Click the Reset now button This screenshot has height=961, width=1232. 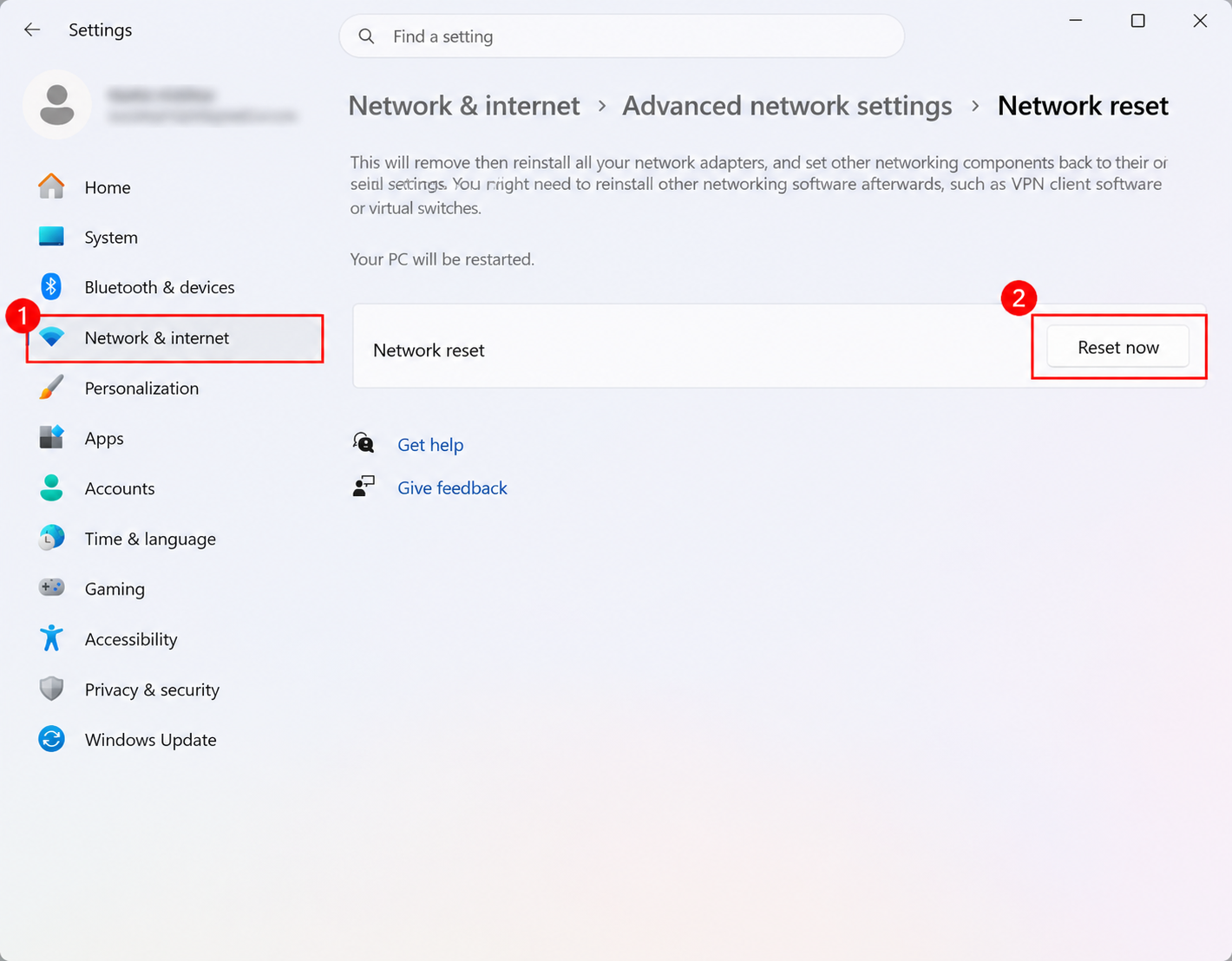pyautogui.click(x=1117, y=347)
